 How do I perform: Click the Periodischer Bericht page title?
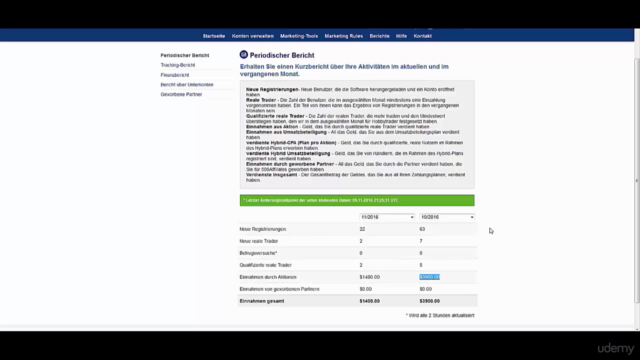click(x=282, y=55)
